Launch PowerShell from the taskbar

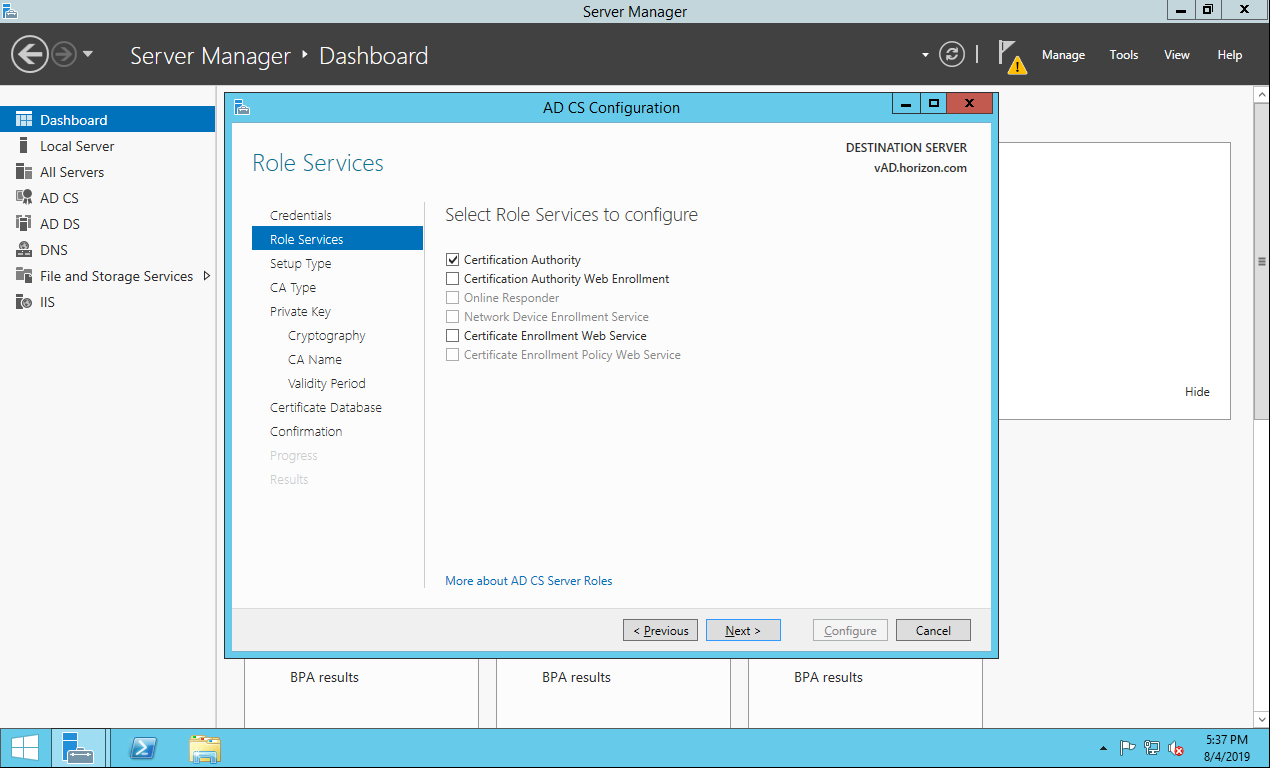tap(144, 748)
